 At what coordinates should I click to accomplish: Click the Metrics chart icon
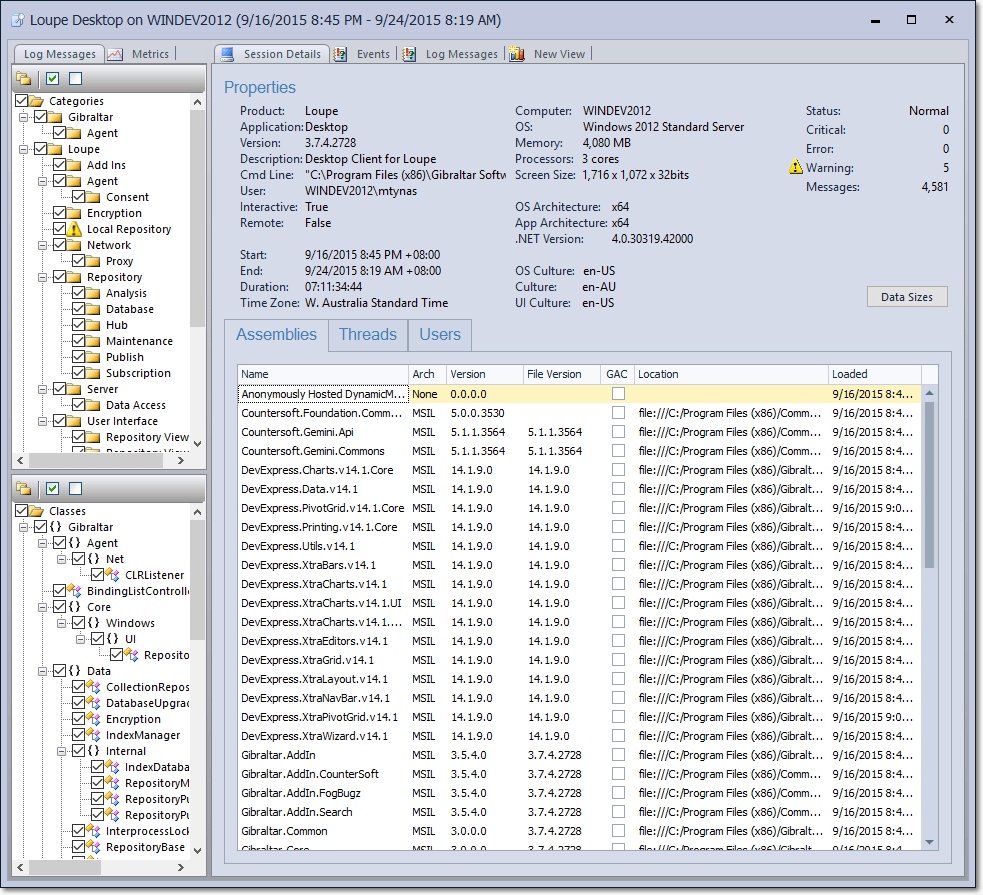click(x=115, y=55)
